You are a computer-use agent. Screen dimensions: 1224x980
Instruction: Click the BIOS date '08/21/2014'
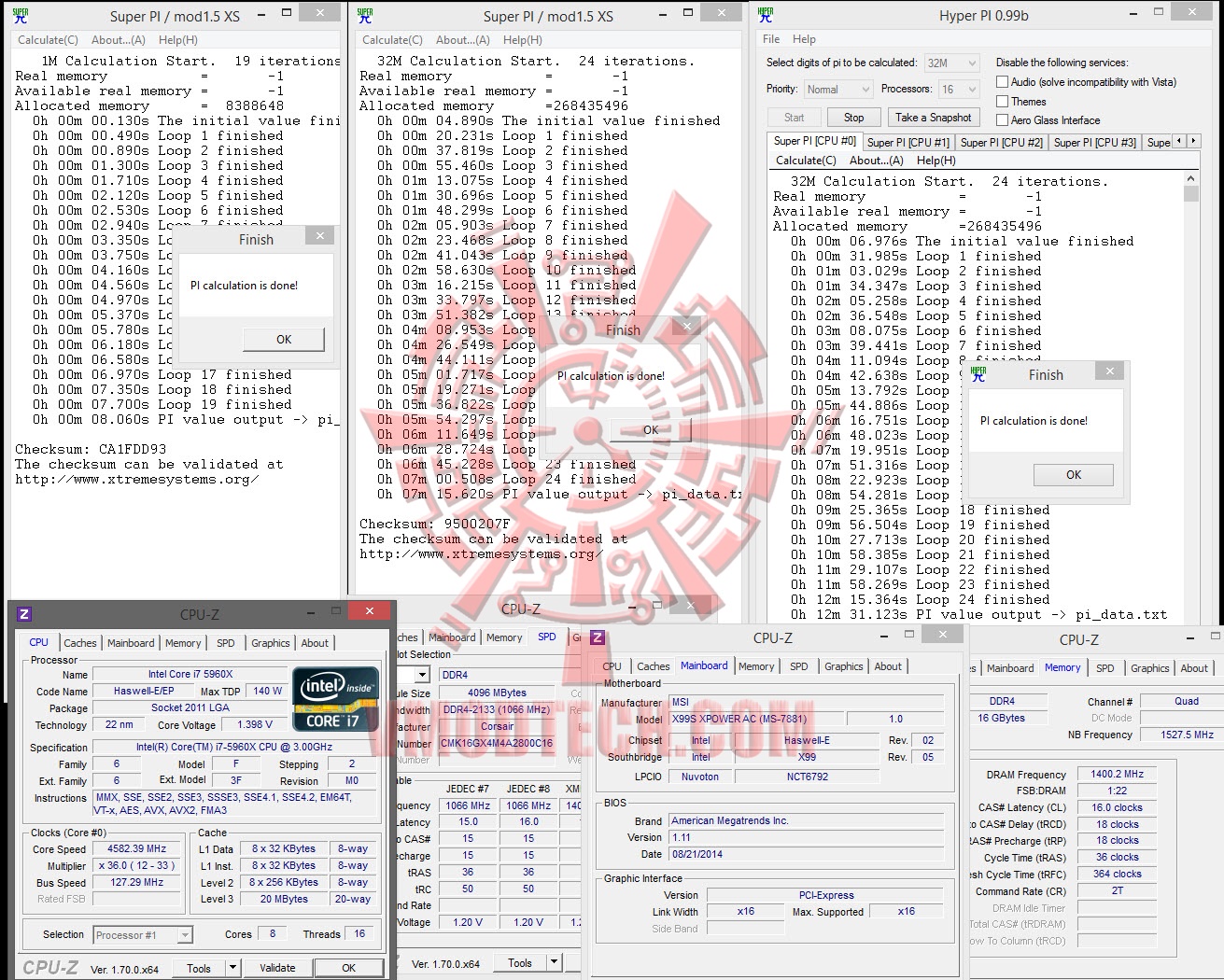click(x=807, y=855)
